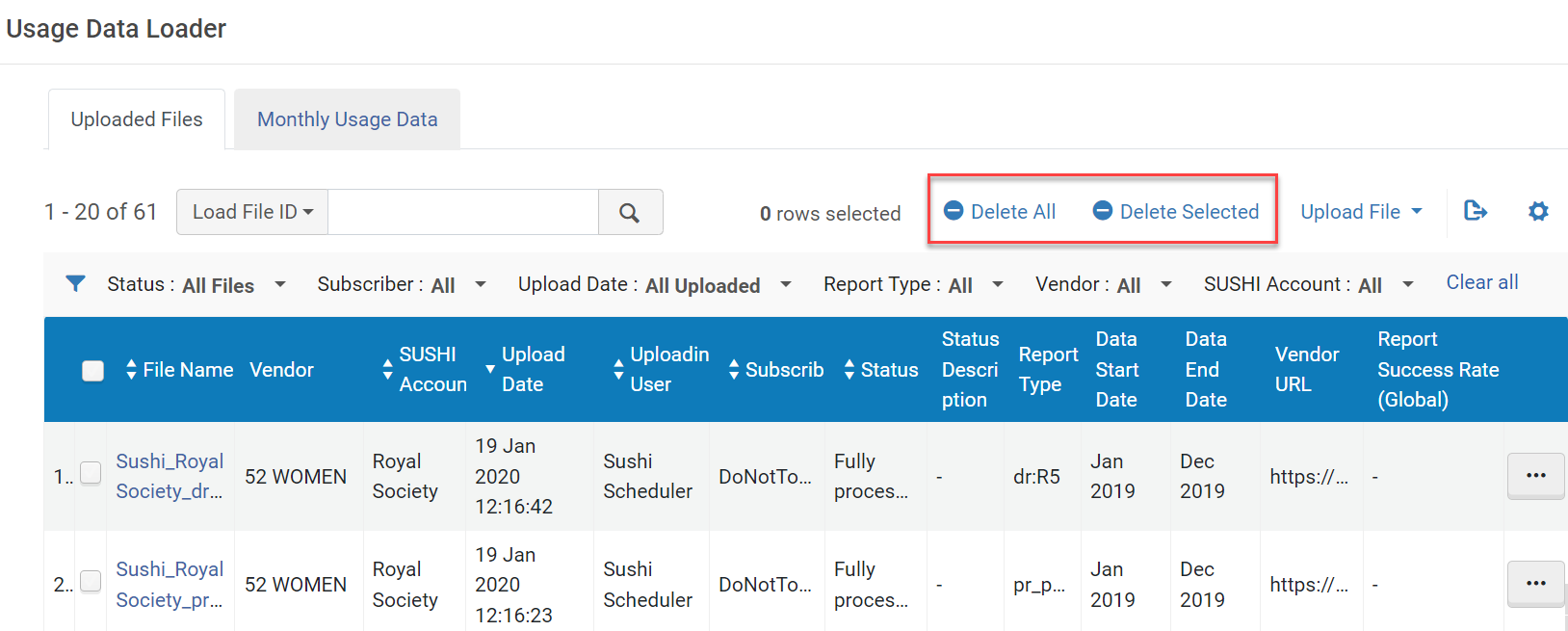
Task: Click the DoNotTo... subscriber cell in row 2
Action: 765,584
